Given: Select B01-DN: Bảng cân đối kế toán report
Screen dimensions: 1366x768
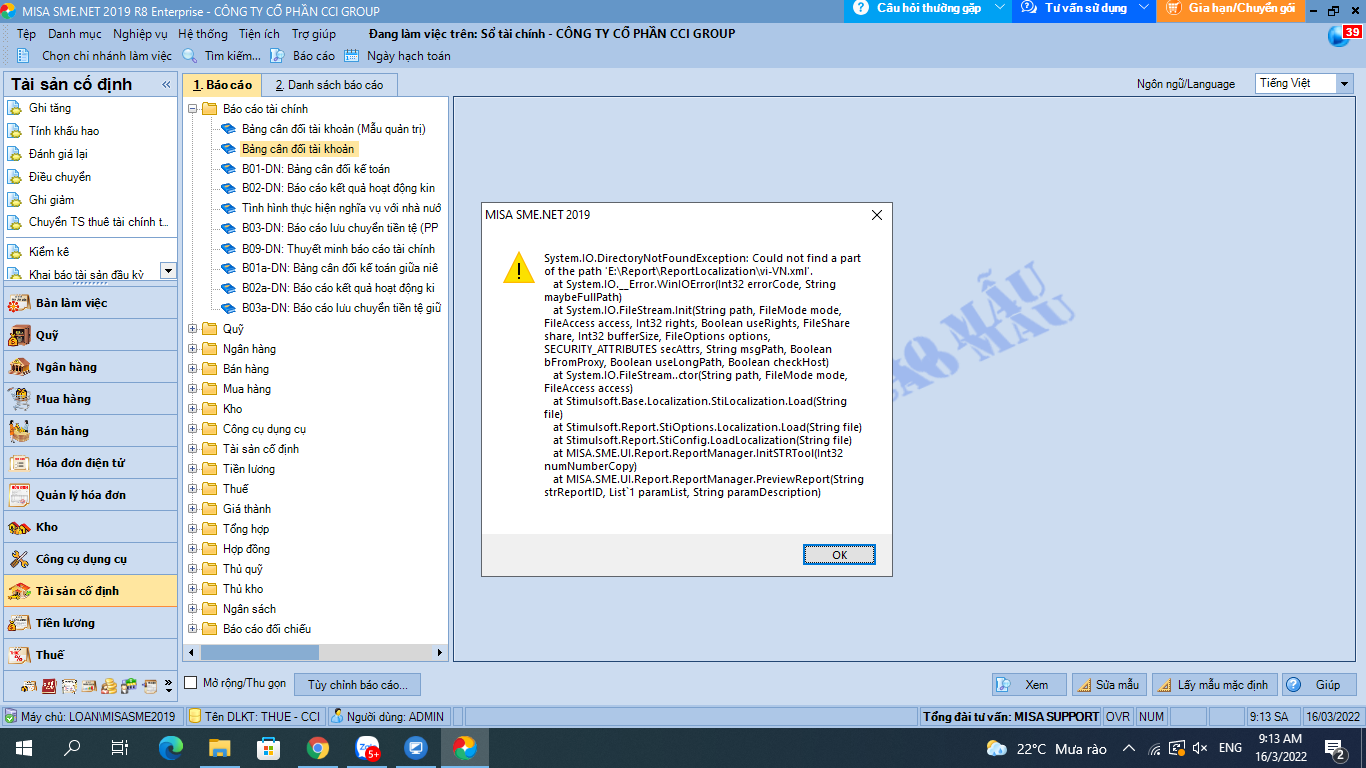Looking at the screenshot, I should [x=316, y=169].
